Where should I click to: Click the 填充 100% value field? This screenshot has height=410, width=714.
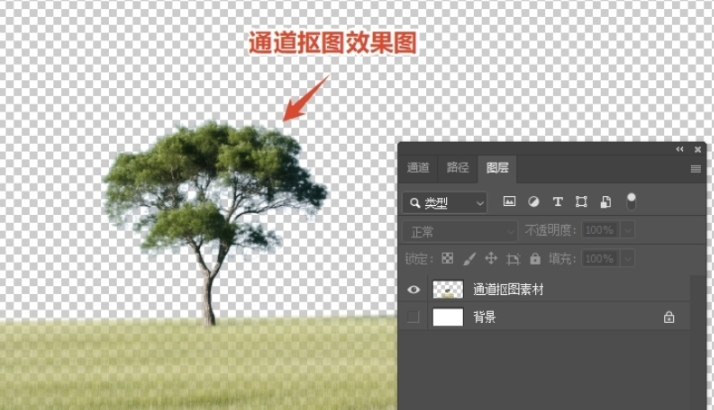(599, 259)
